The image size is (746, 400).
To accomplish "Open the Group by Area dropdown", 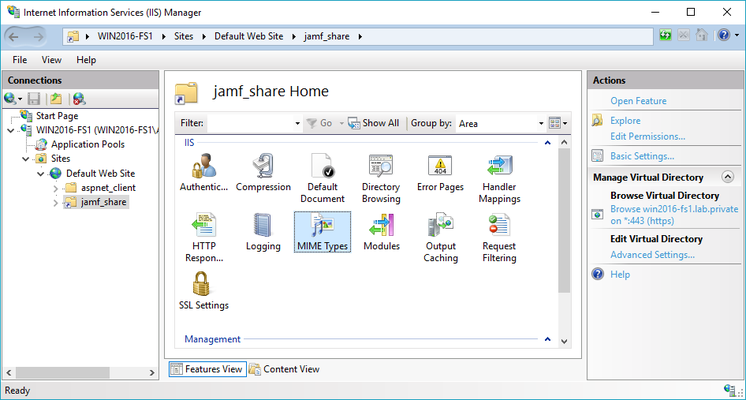I will point(540,123).
